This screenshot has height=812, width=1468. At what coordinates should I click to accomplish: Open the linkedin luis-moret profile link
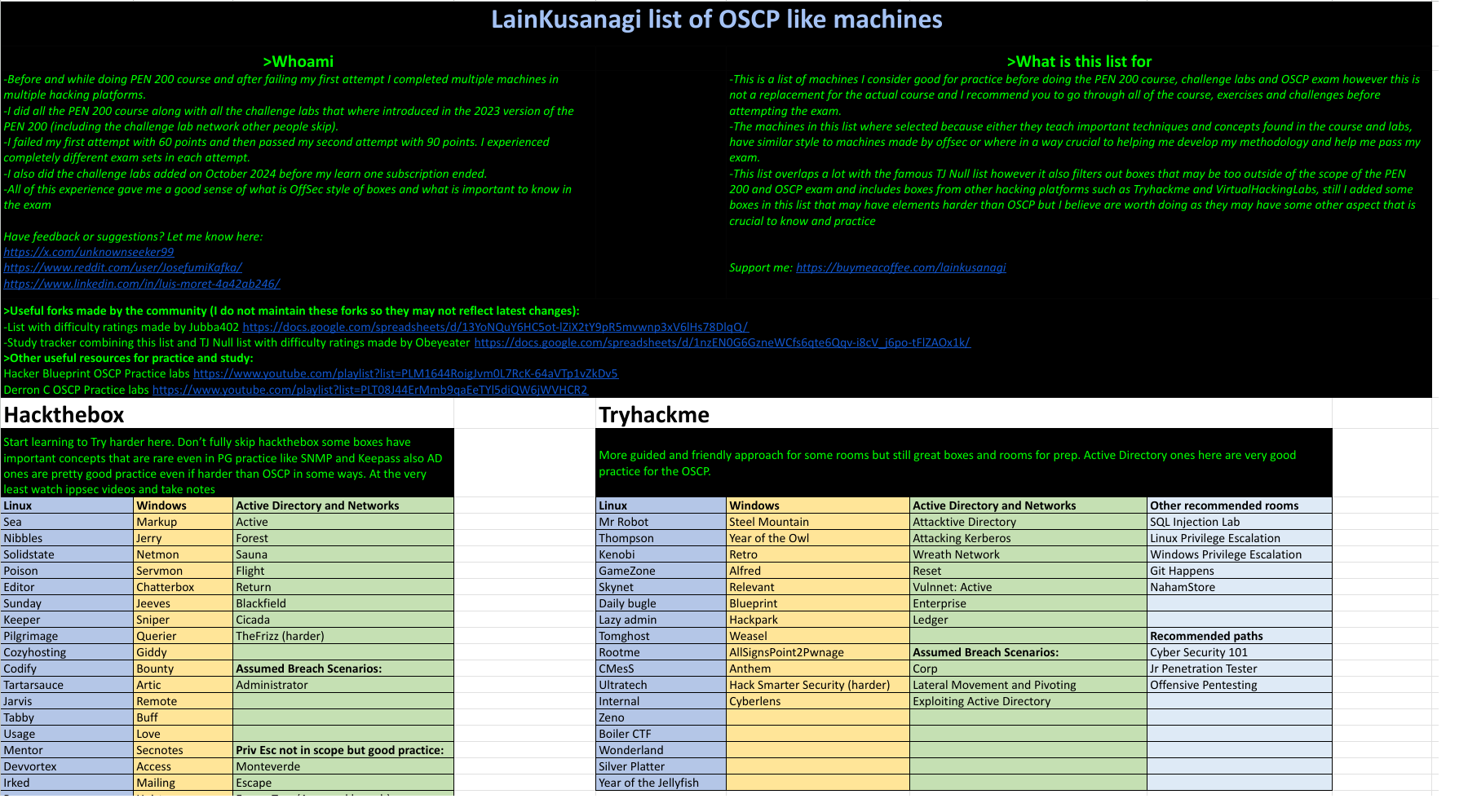pos(142,284)
